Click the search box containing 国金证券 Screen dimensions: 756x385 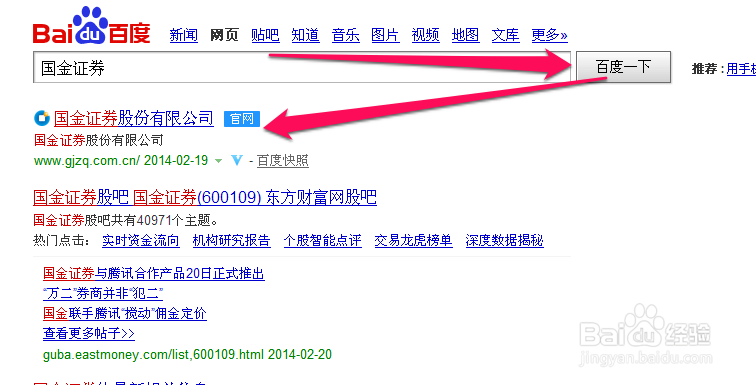tap(302, 67)
